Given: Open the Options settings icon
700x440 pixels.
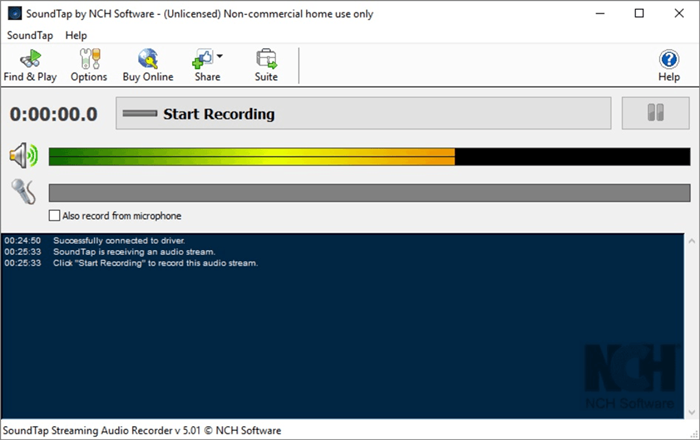Looking at the screenshot, I should click(x=89, y=65).
